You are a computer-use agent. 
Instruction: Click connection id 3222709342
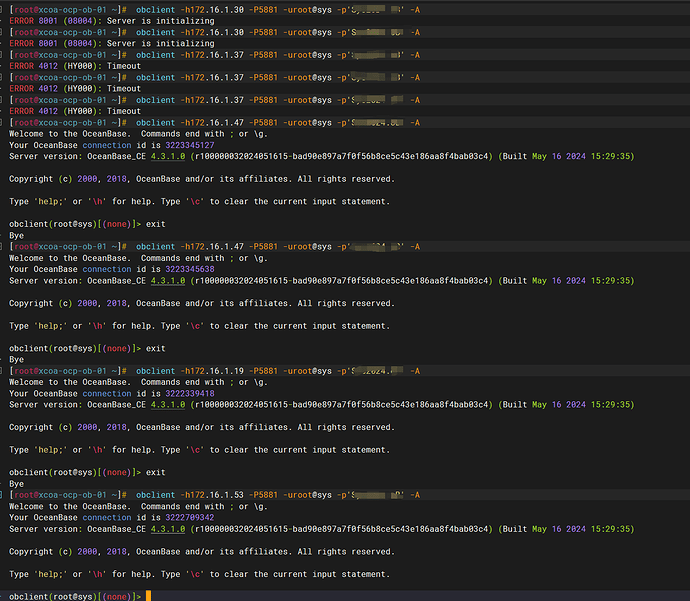click(190, 518)
